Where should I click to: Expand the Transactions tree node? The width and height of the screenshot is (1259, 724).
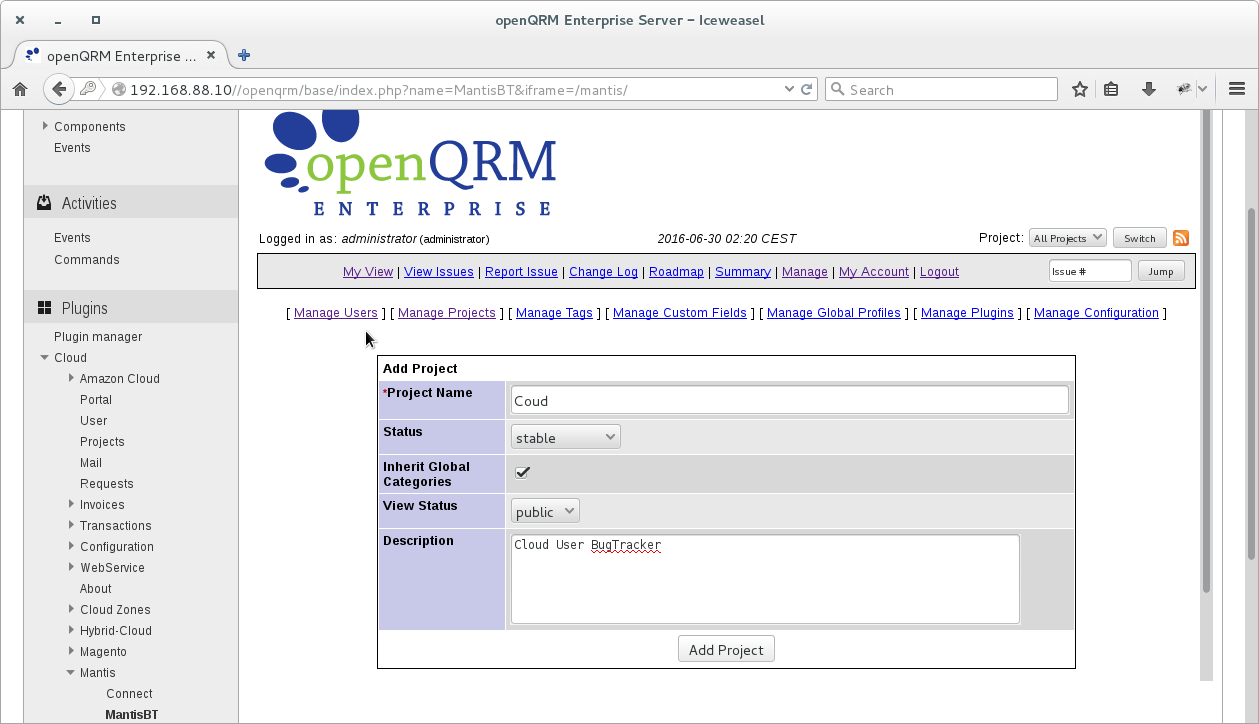point(71,525)
